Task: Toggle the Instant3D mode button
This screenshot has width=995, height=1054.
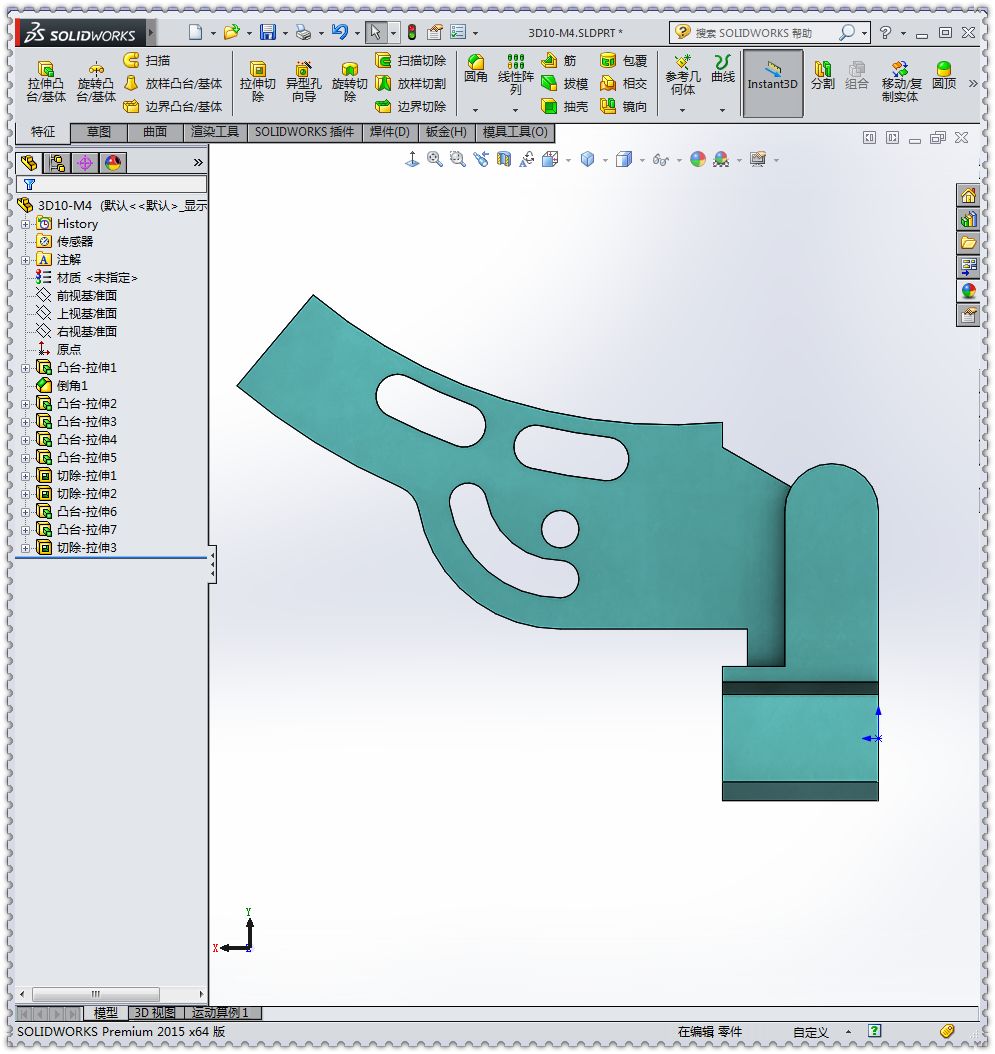Action: point(773,83)
